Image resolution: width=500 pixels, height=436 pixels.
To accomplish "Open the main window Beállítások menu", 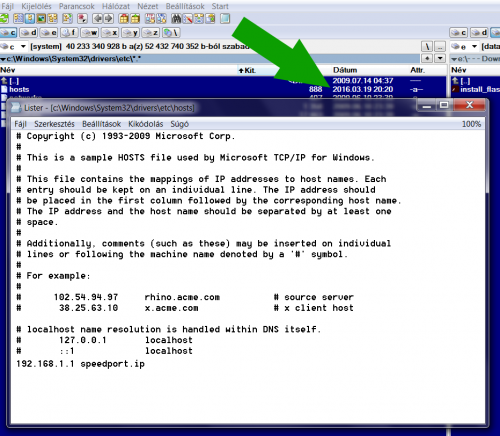I will pos(185,6).
